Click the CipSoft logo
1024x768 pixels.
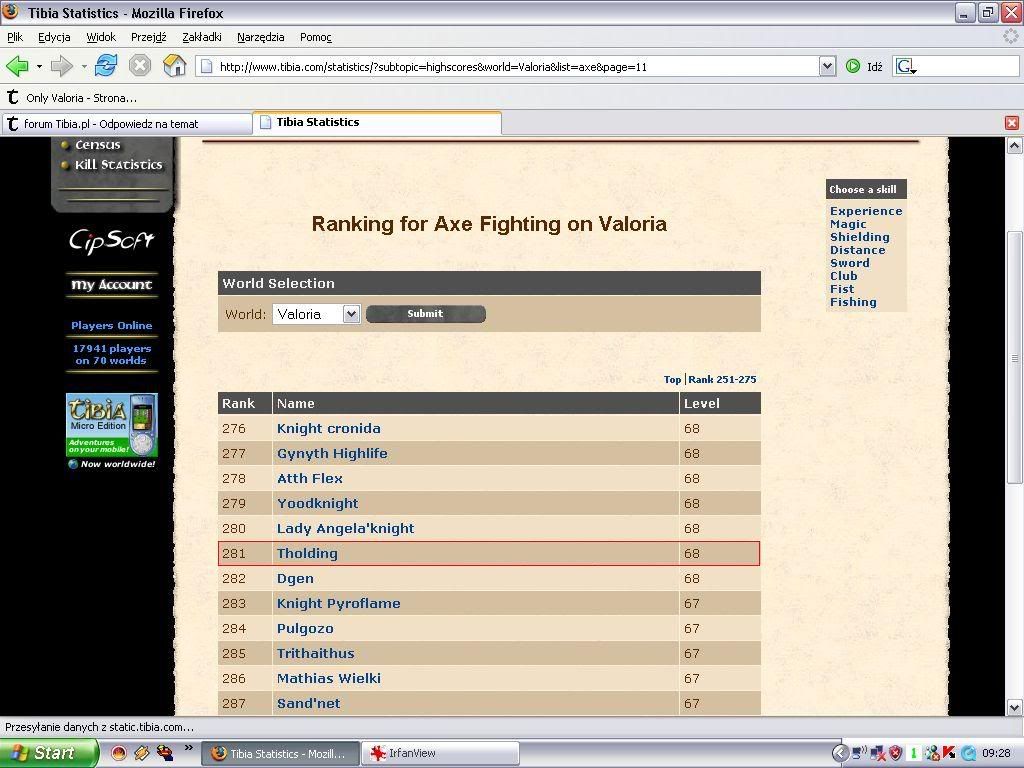coord(112,240)
